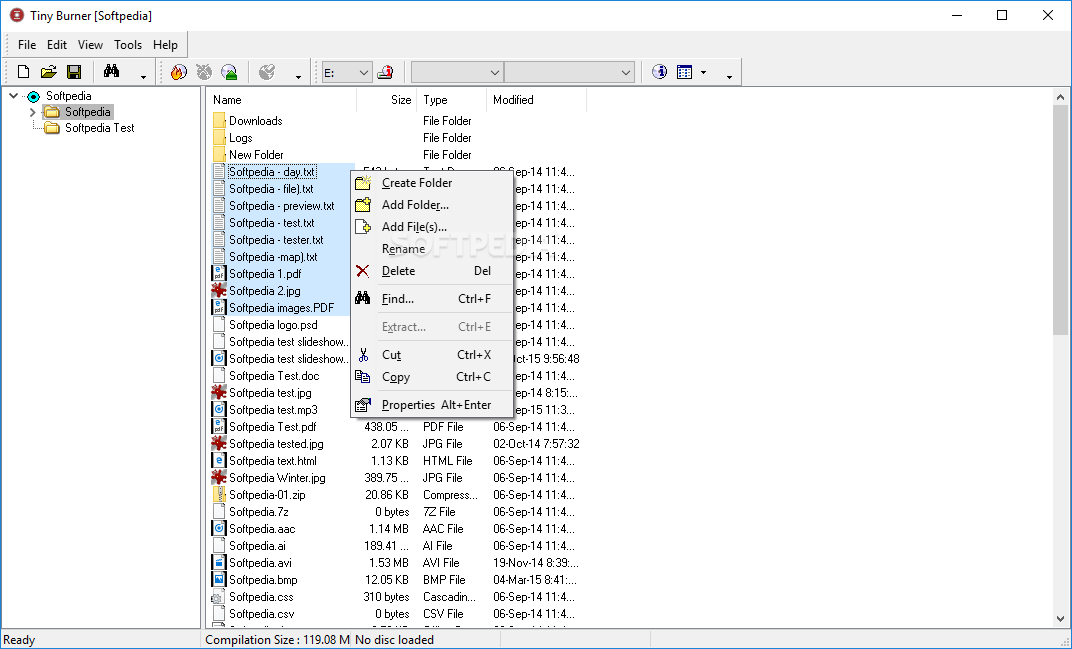The width and height of the screenshot is (1072, 649).
Task: Select Softpedia Test.pdf in the list
Action: click(273, 427)
